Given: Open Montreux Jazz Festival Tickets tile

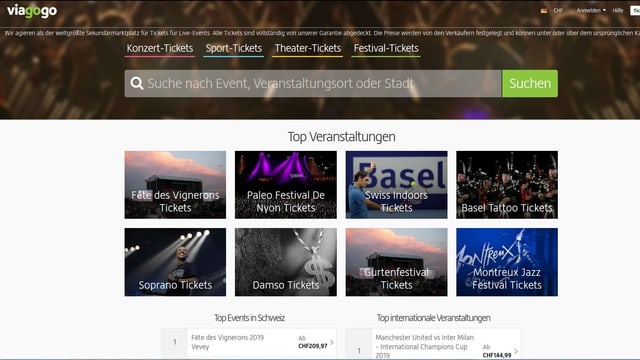Looking at the screenshot, I should click(507, 262).
